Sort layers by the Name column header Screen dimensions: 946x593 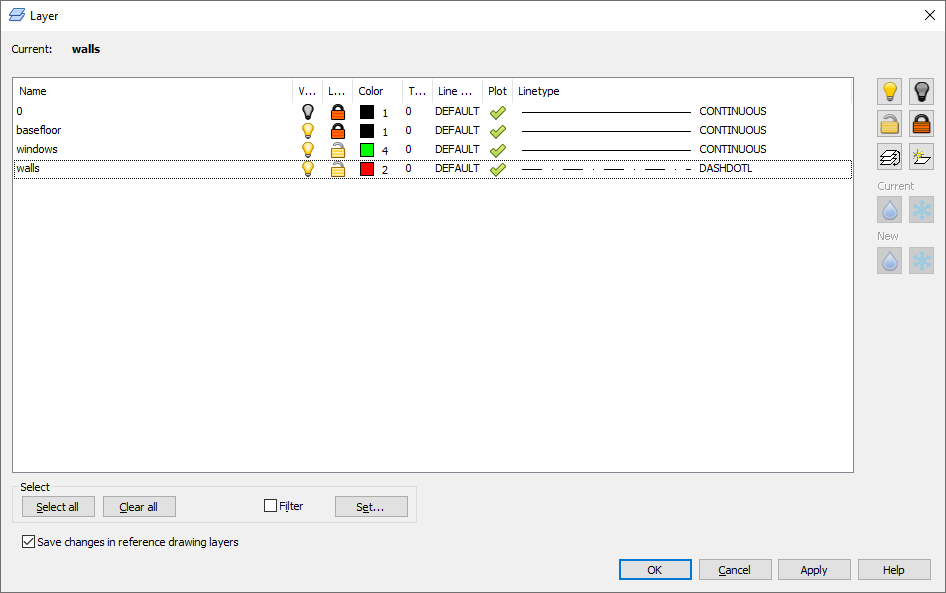click(32, 91)
